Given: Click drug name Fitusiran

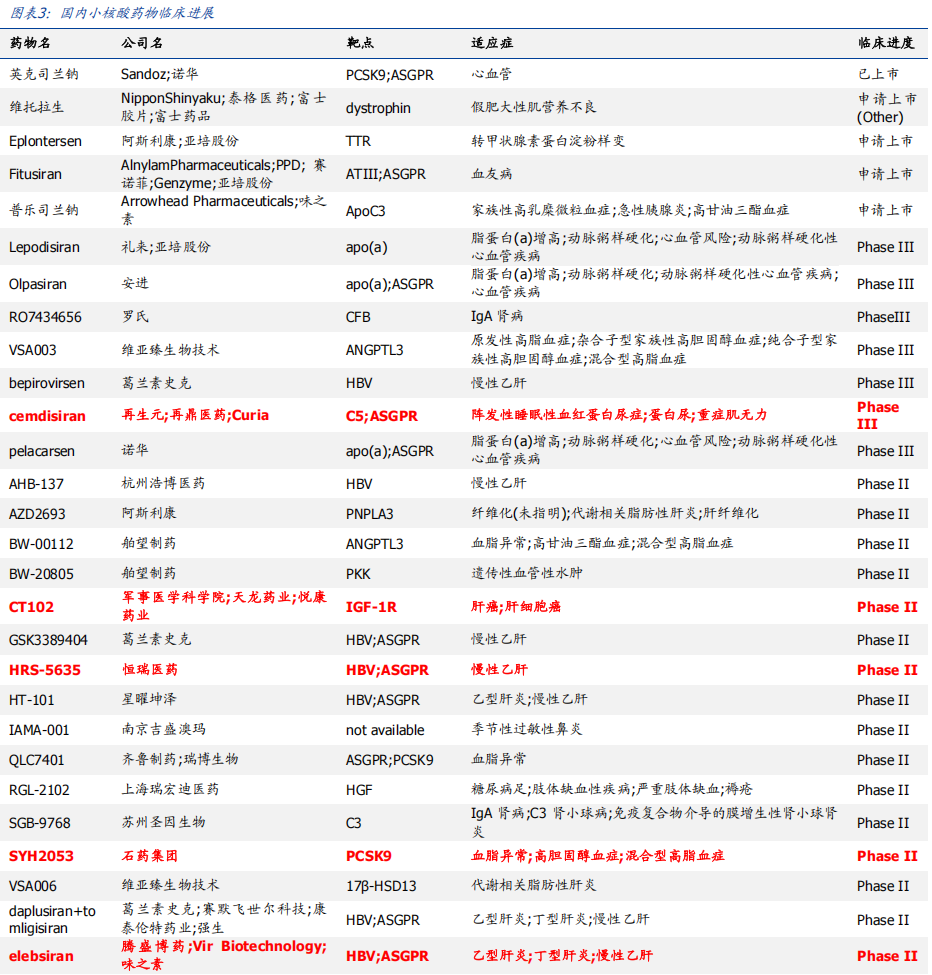Looking at the screenshot, I should (x=35, y=174).
